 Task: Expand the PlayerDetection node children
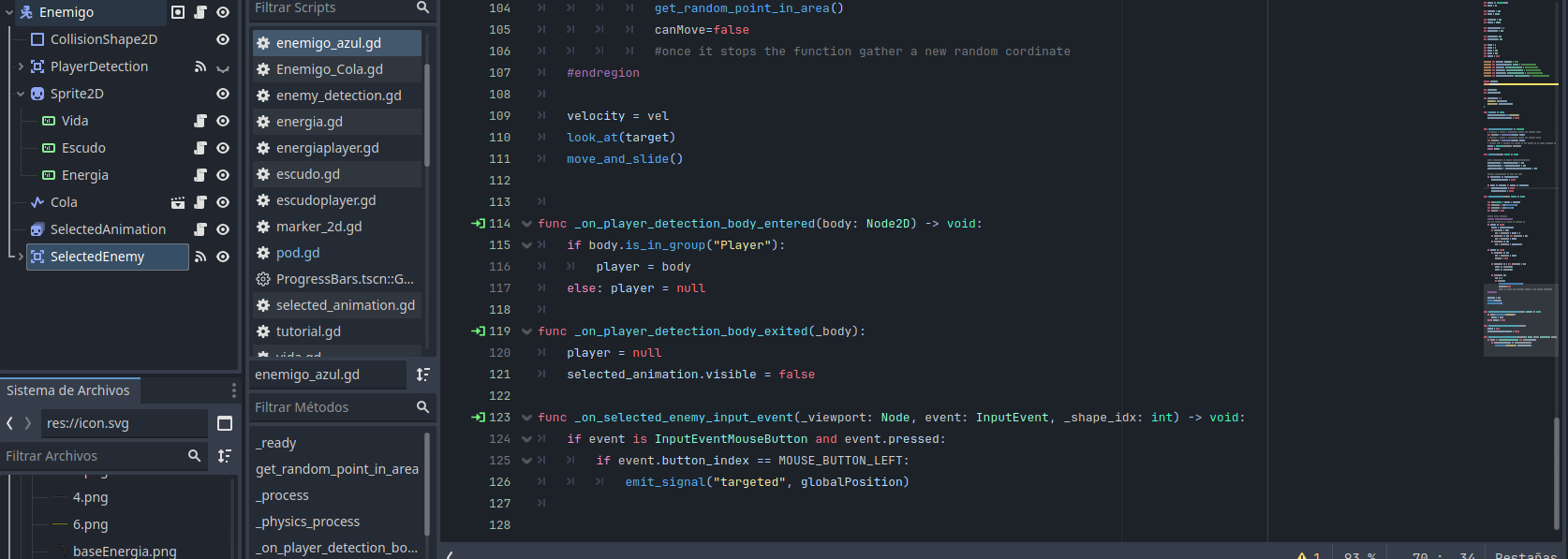pos(21,66)
